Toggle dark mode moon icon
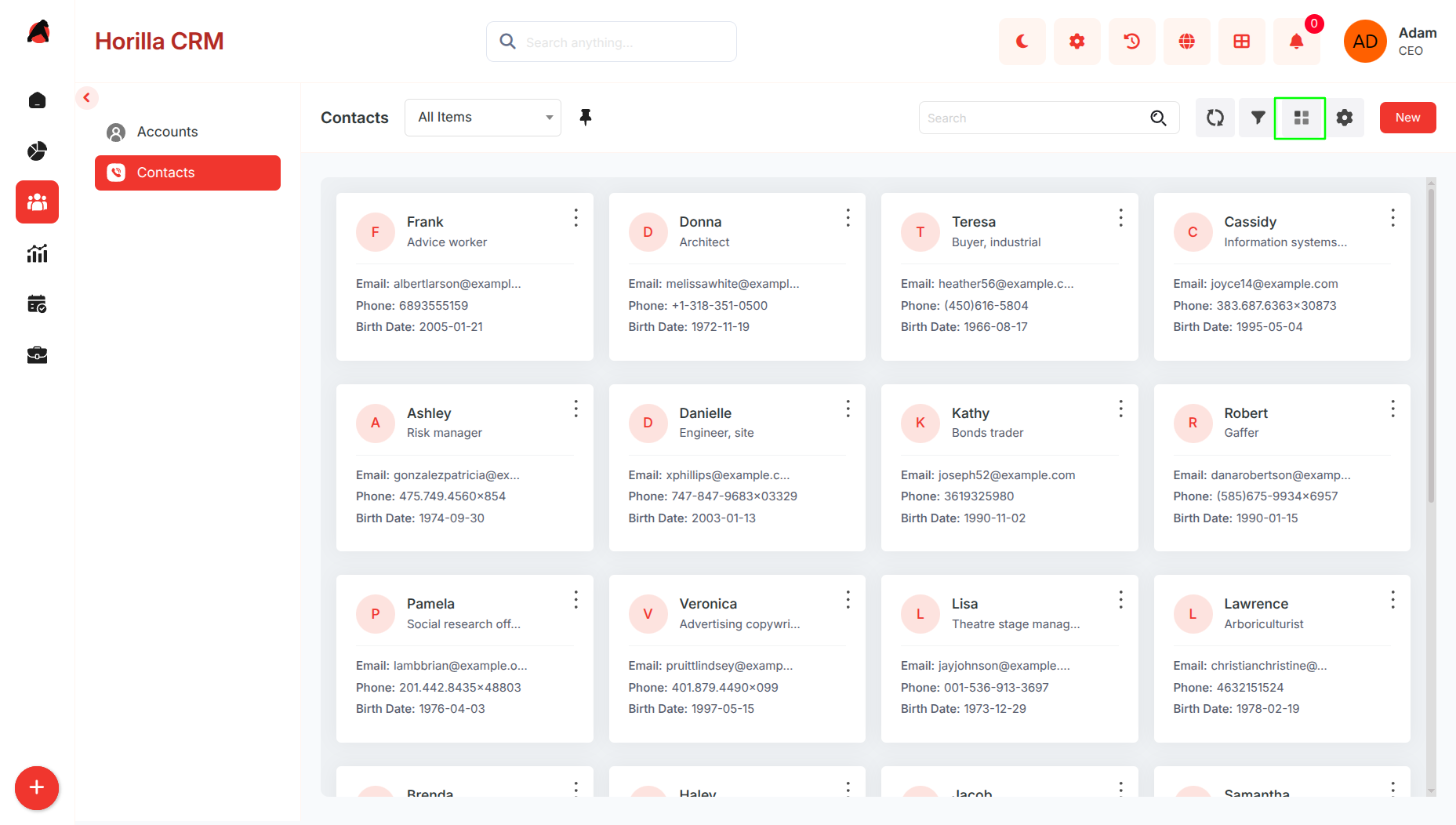The height and width of the screenshot is (825, 1456). click(x=1022, y=42)
